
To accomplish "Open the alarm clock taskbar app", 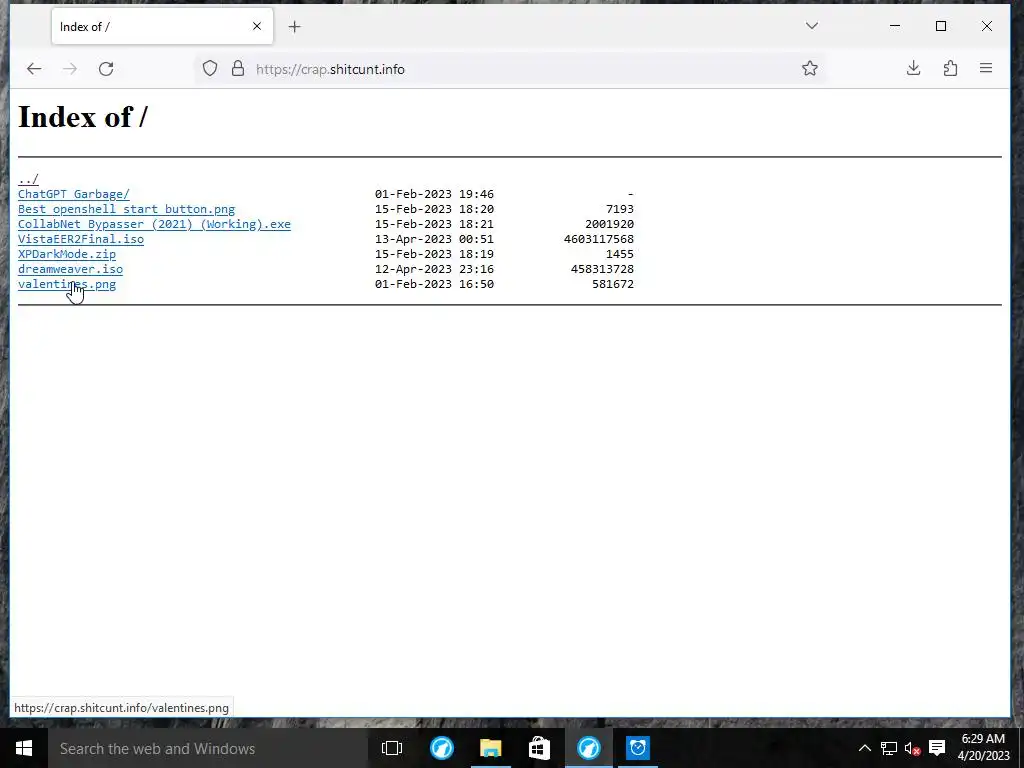I will [637, 748].
